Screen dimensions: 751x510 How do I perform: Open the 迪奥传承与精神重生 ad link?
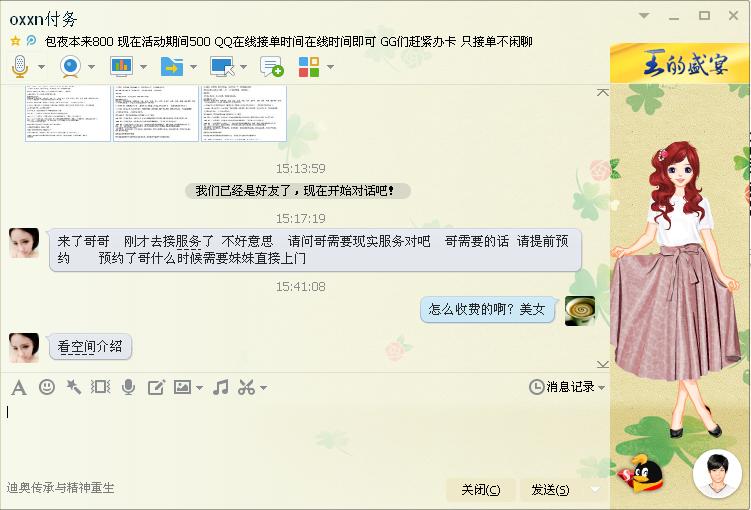pos(60,488)
